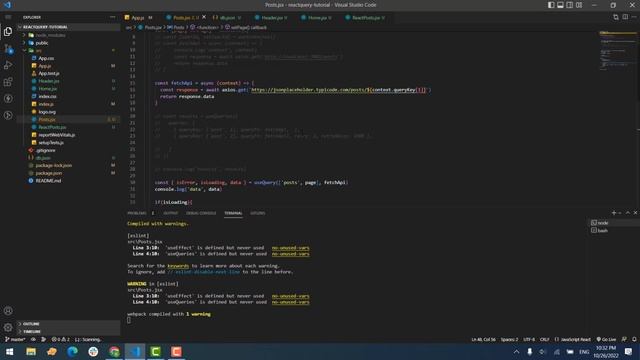Select the node terminal instance

click(614, 223)
